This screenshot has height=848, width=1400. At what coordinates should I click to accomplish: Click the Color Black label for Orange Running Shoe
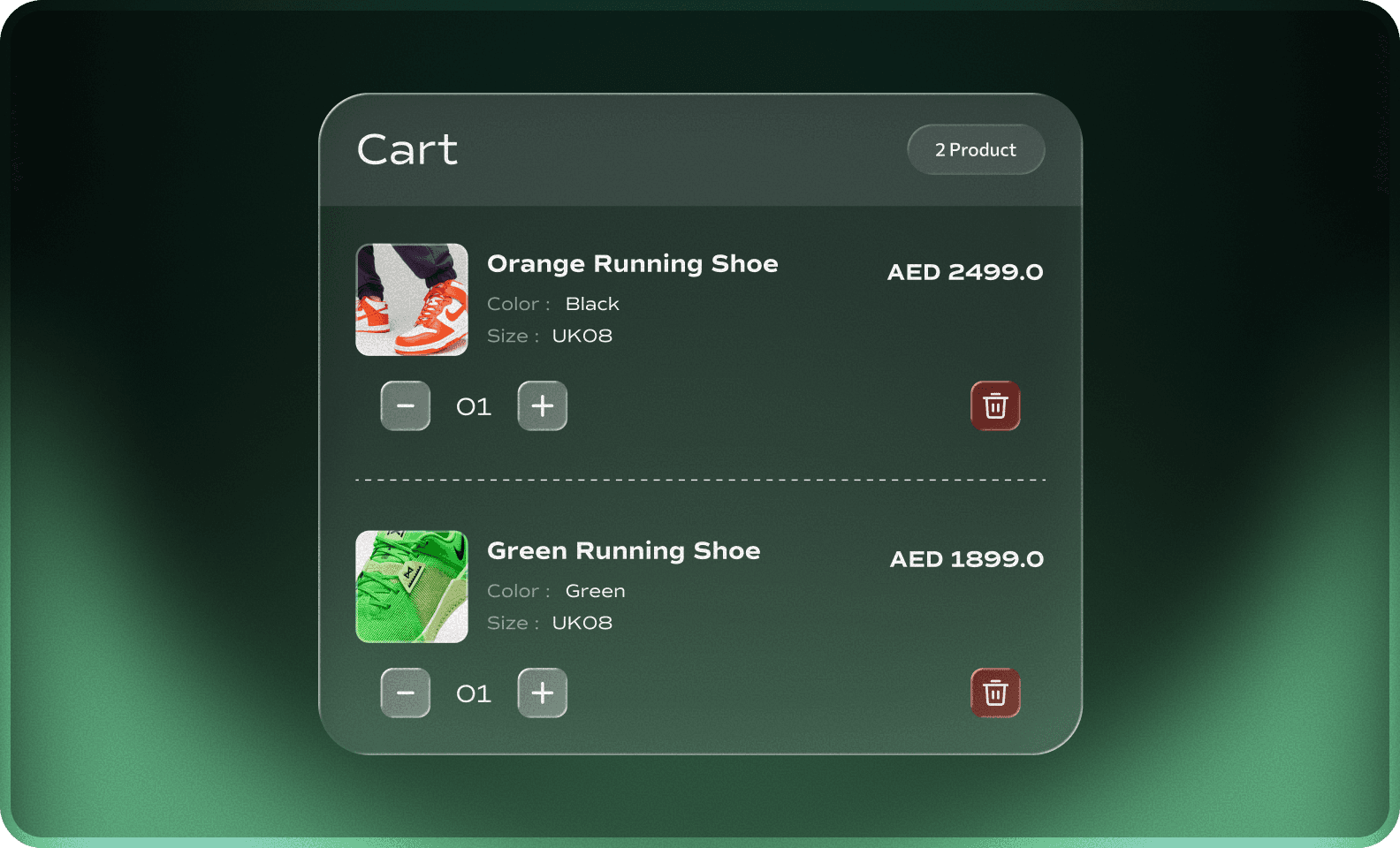(553, 304)
